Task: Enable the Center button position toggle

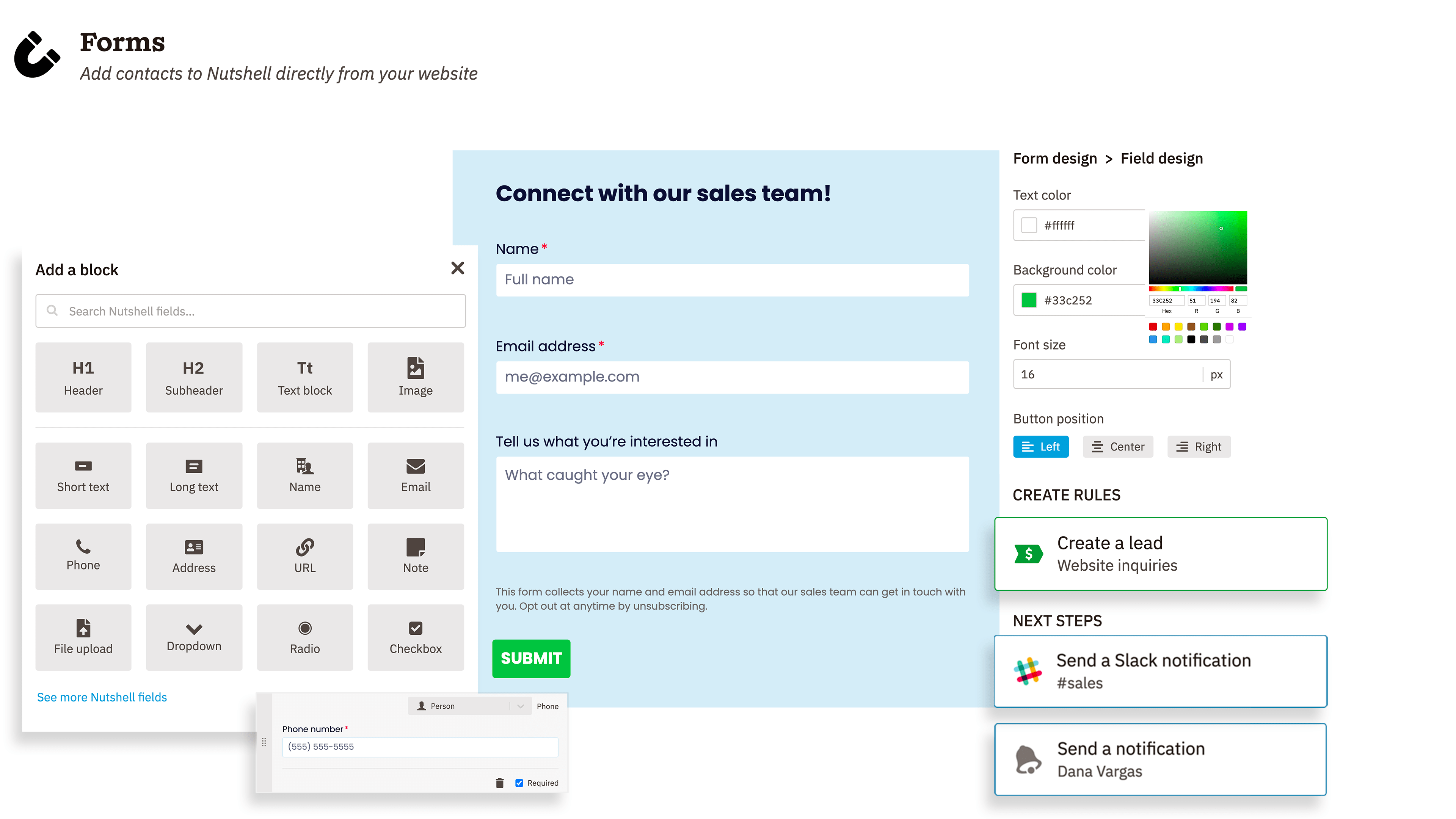Action: coord(1119,446)
